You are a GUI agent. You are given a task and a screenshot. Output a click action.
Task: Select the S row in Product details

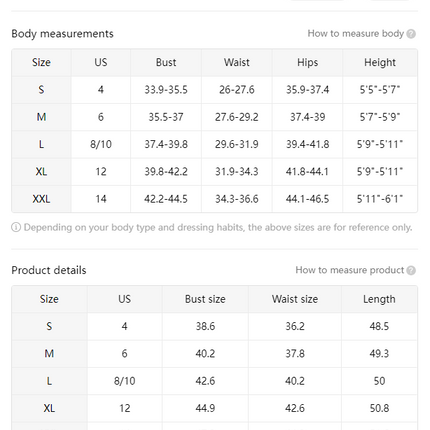pyautogui.click(x=215, y=326)
